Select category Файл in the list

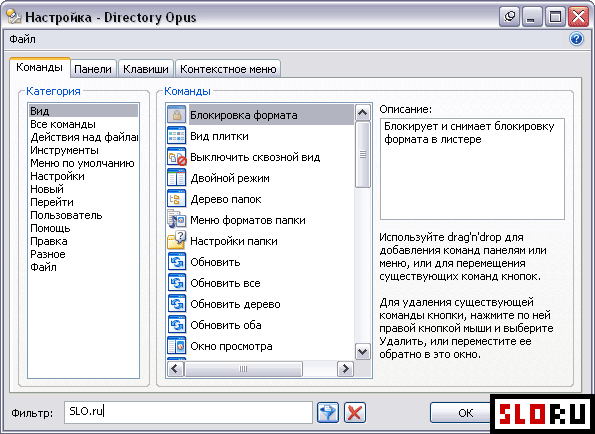tap(83, 267)
